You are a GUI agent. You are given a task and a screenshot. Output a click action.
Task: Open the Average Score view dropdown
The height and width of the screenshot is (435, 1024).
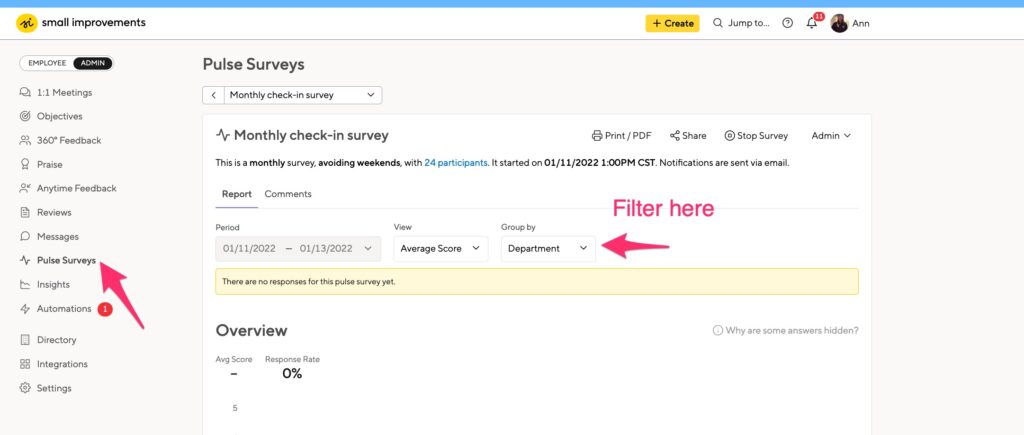441,249
